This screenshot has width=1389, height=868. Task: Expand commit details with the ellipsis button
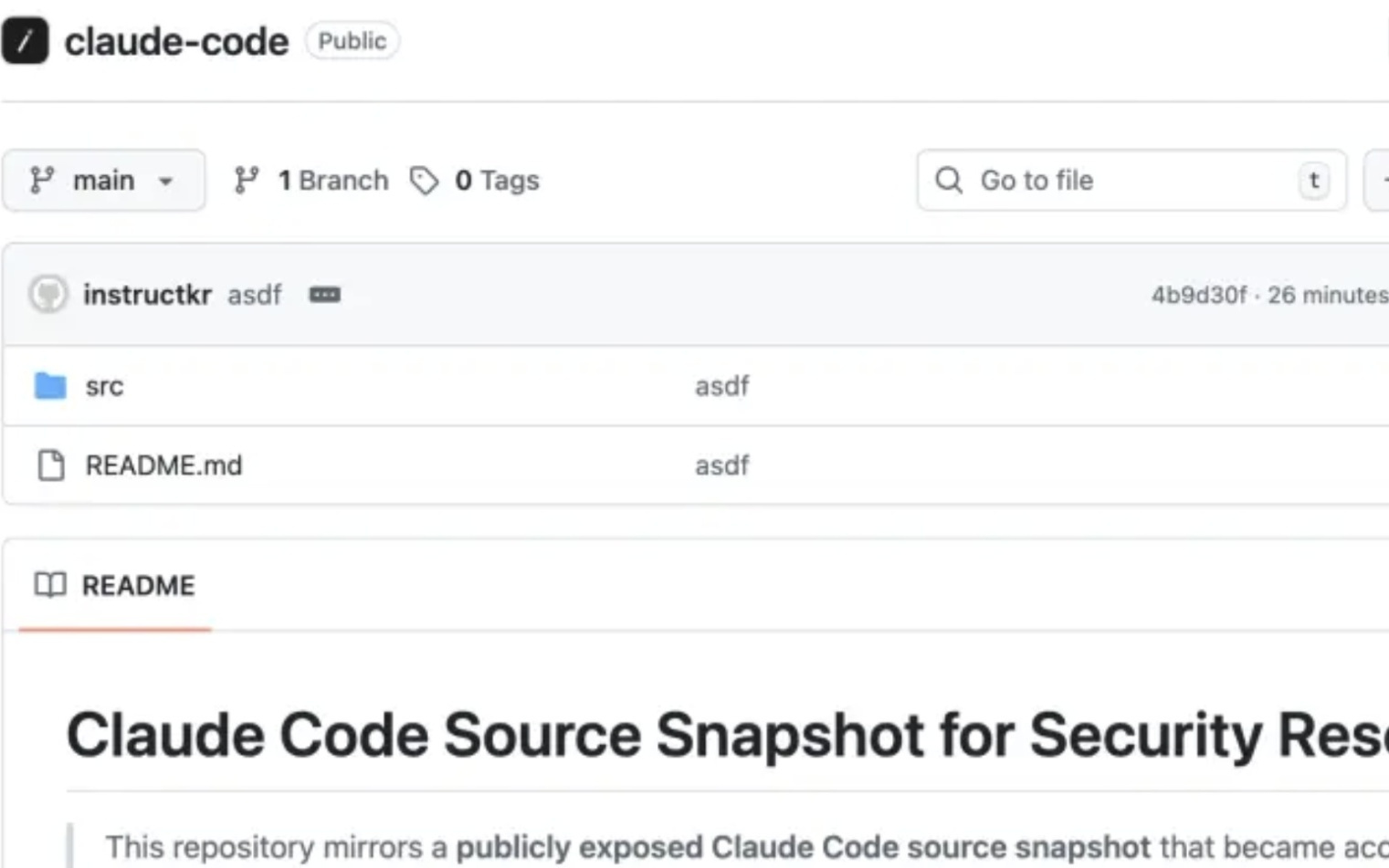click(x=325, y=295)
